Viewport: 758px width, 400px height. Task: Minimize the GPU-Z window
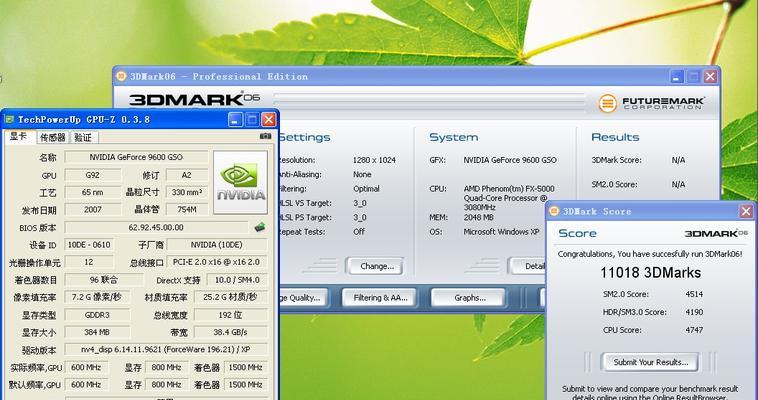tap(235, 119)
